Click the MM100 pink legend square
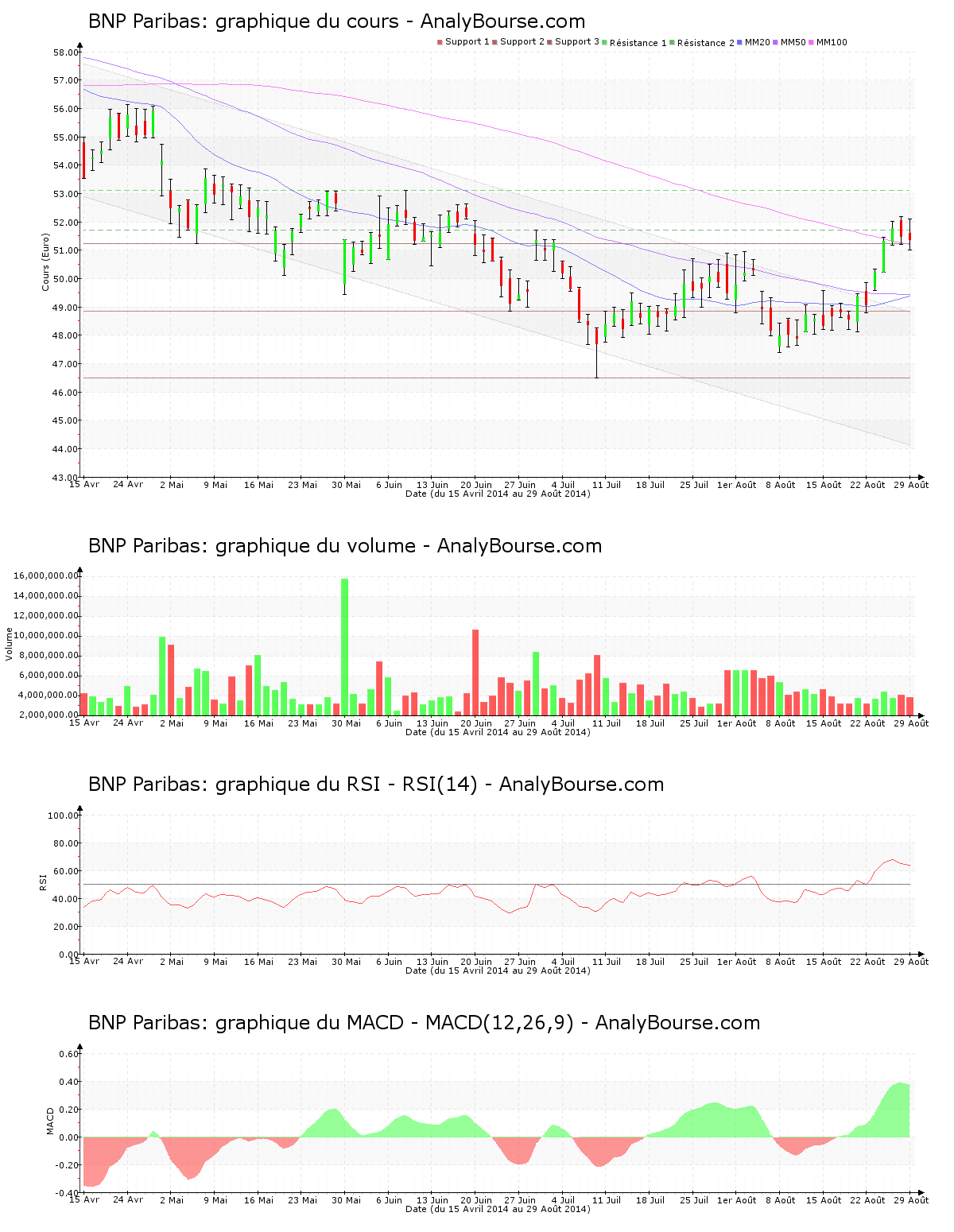The image size is (954, 1232). point(812,42)
